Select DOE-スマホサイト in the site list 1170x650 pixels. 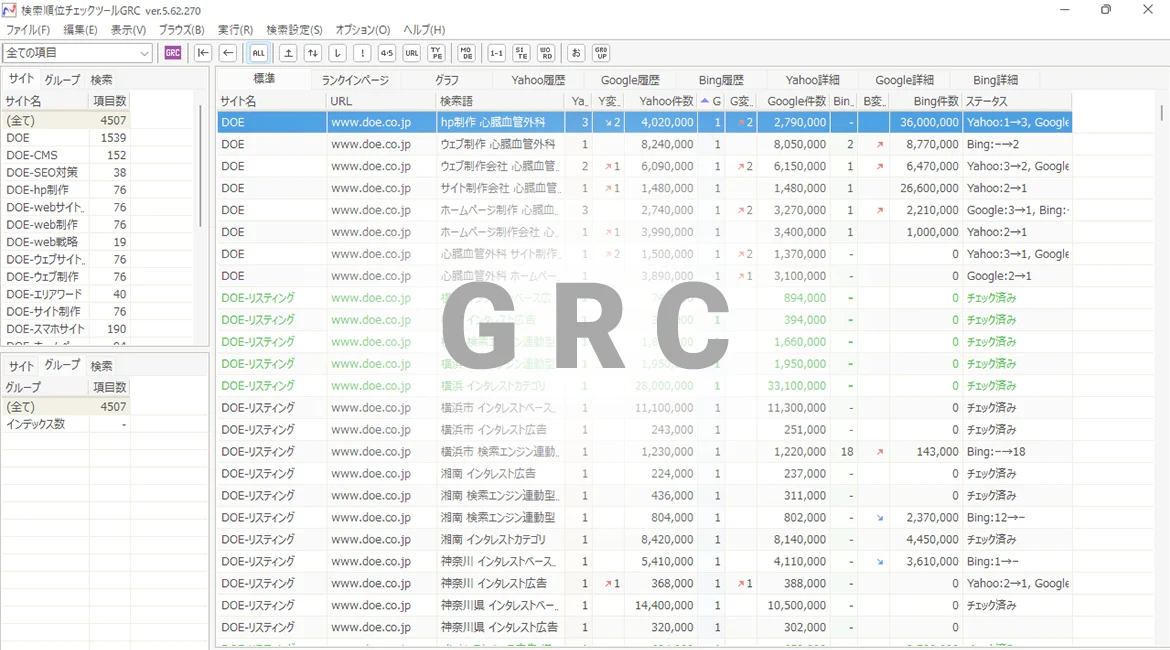pos(66,328)
